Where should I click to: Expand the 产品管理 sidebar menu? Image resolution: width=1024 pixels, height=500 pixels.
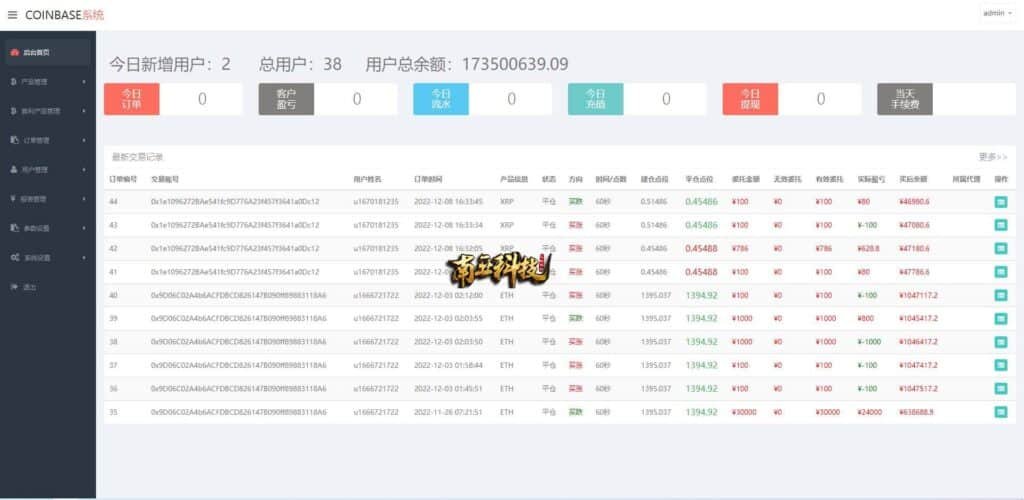click(x=40, y=81)
